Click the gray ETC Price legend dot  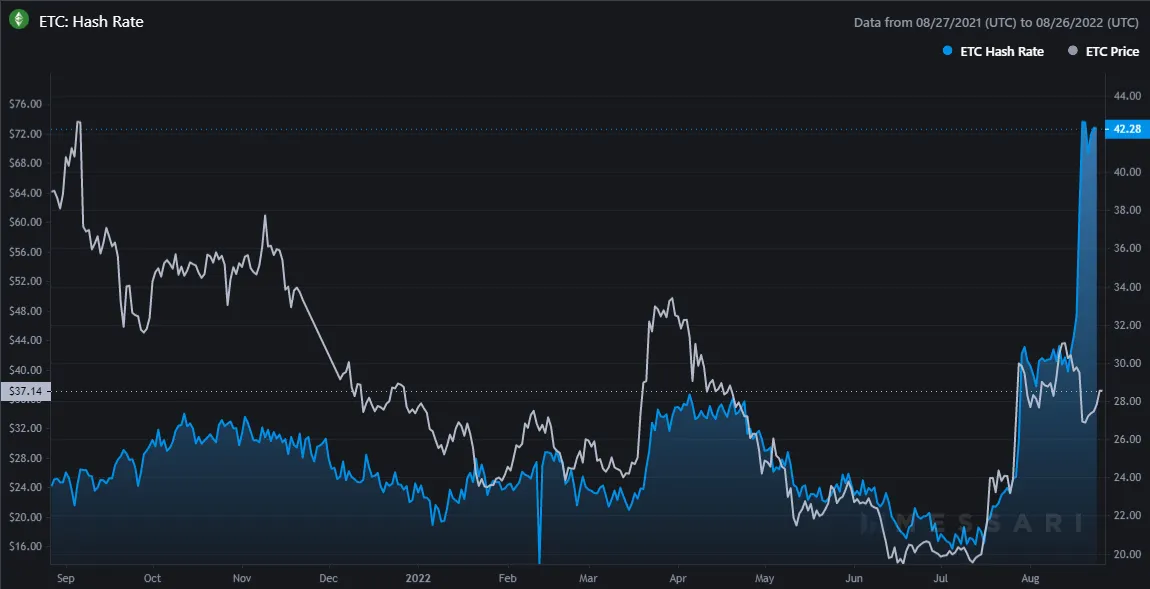[1073, 51]
